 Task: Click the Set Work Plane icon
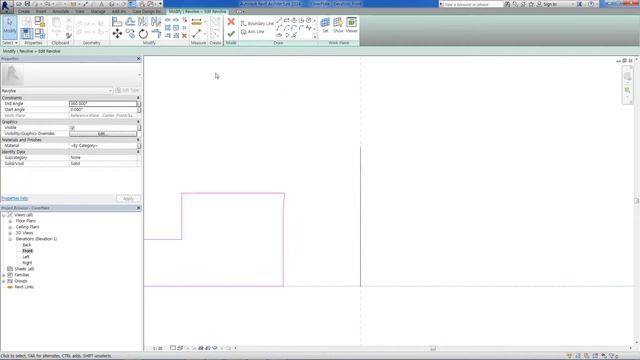(x=325, y=24)
